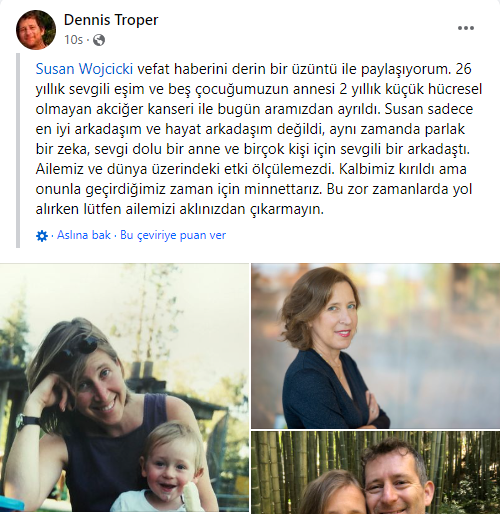This screenshot has height=514, width=500.
Task: Open the Dennis Troper name link
Action: [111, 20]
